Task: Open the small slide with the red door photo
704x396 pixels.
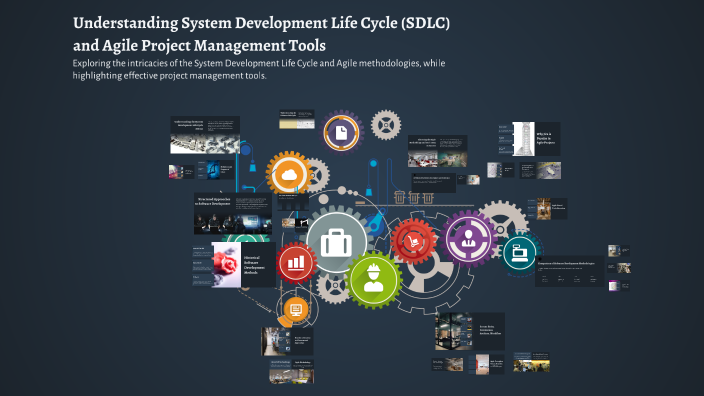Action: pos(485,364)
